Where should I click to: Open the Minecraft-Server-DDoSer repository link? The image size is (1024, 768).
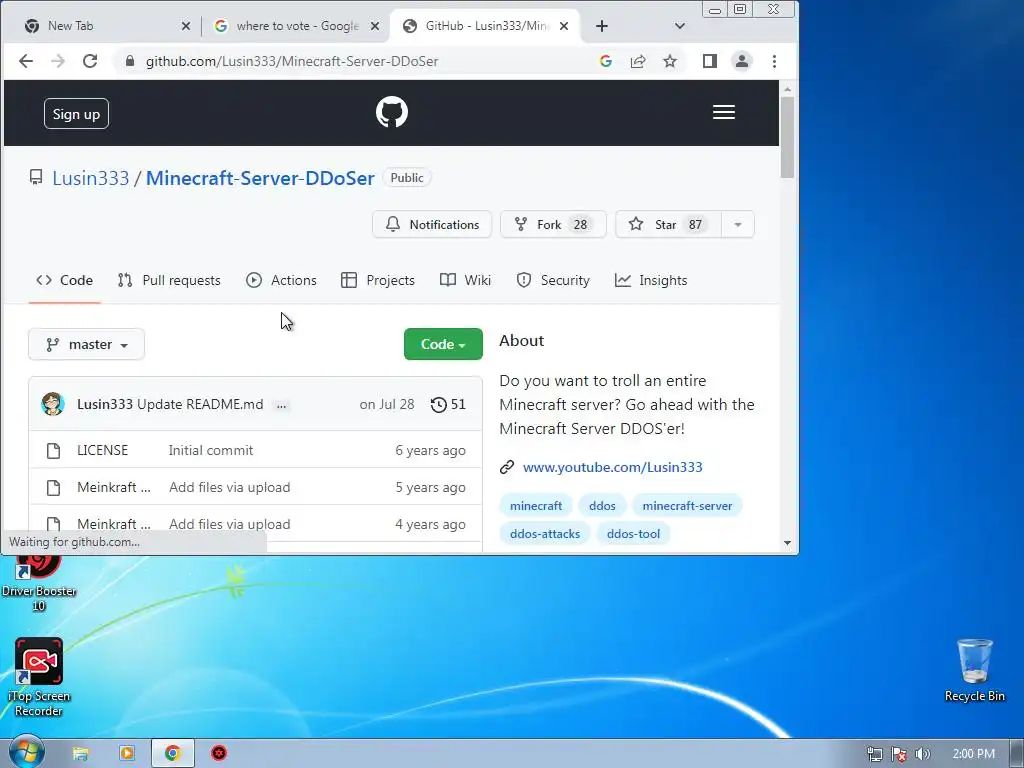(x=260, y=178)
